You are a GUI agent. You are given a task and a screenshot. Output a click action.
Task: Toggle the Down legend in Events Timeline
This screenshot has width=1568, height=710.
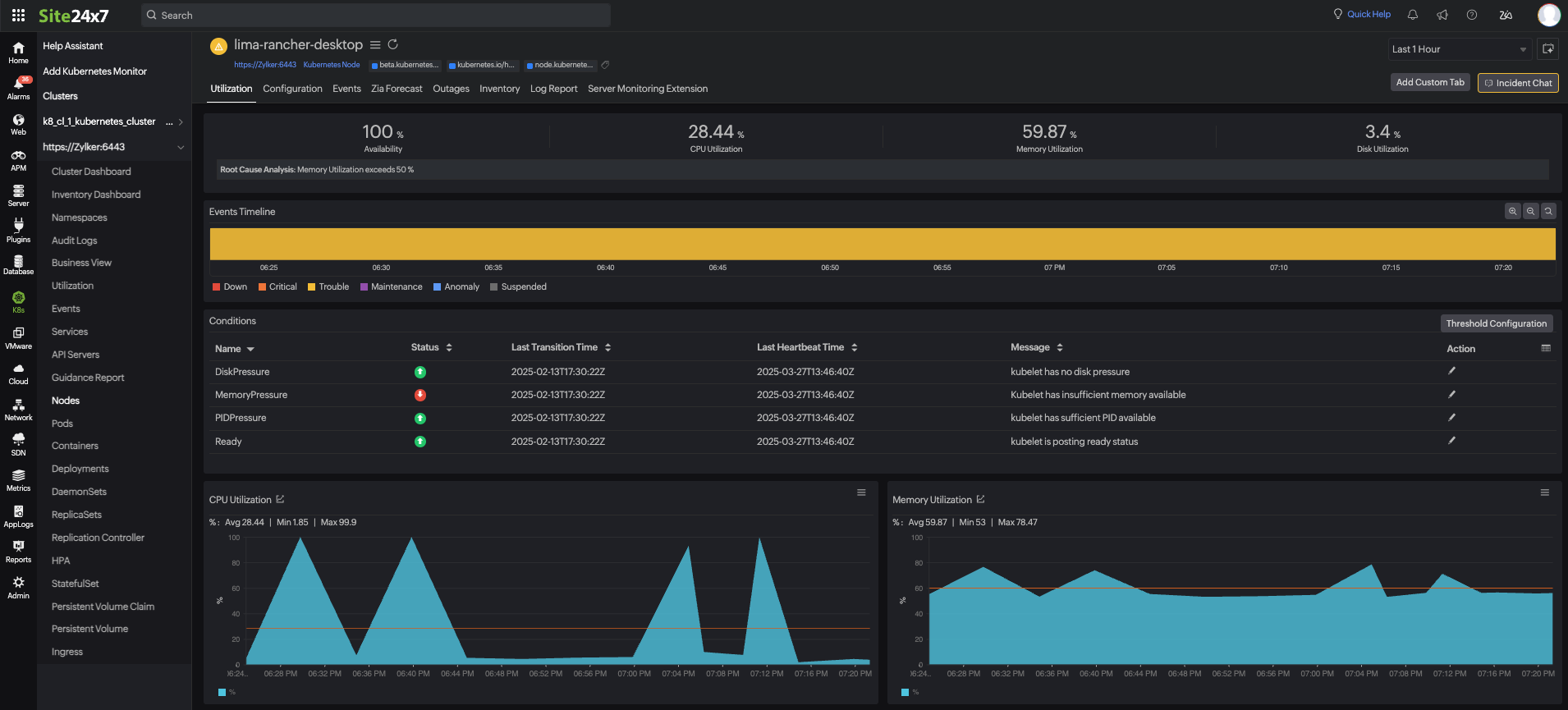pyautogui.click(x=229, y=287)
